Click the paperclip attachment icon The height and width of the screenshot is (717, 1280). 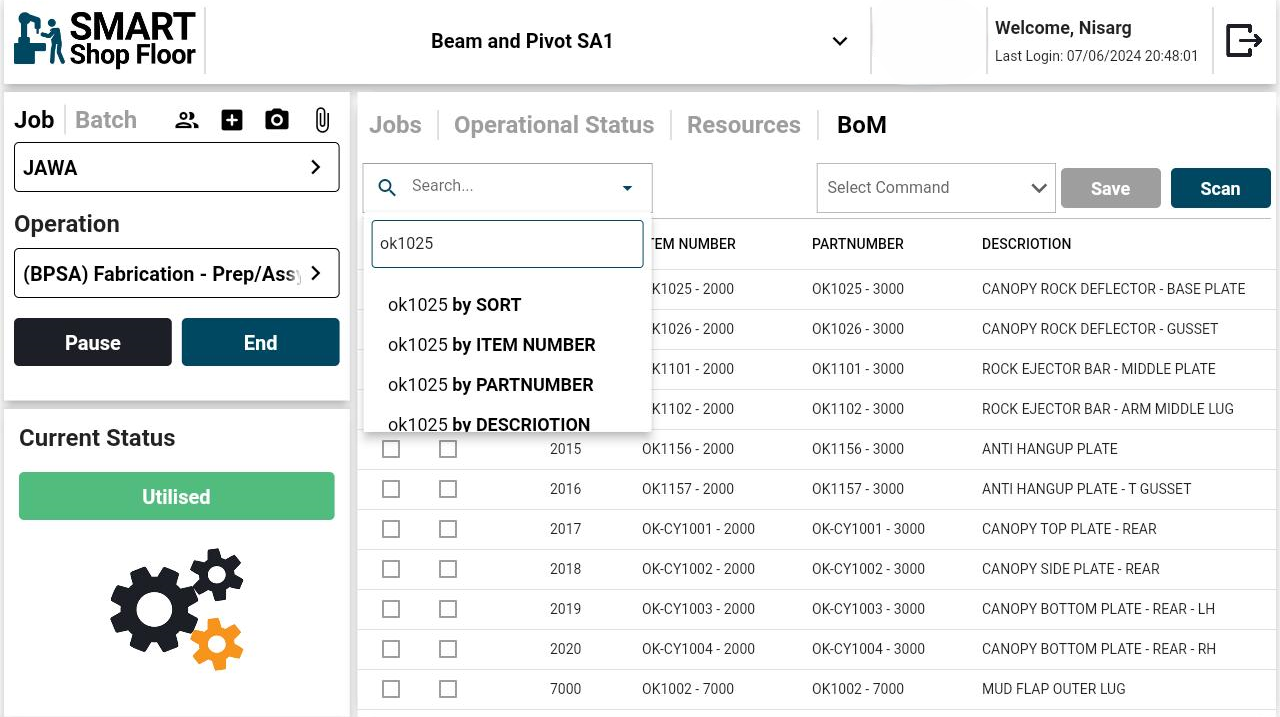tap(322, 121)
